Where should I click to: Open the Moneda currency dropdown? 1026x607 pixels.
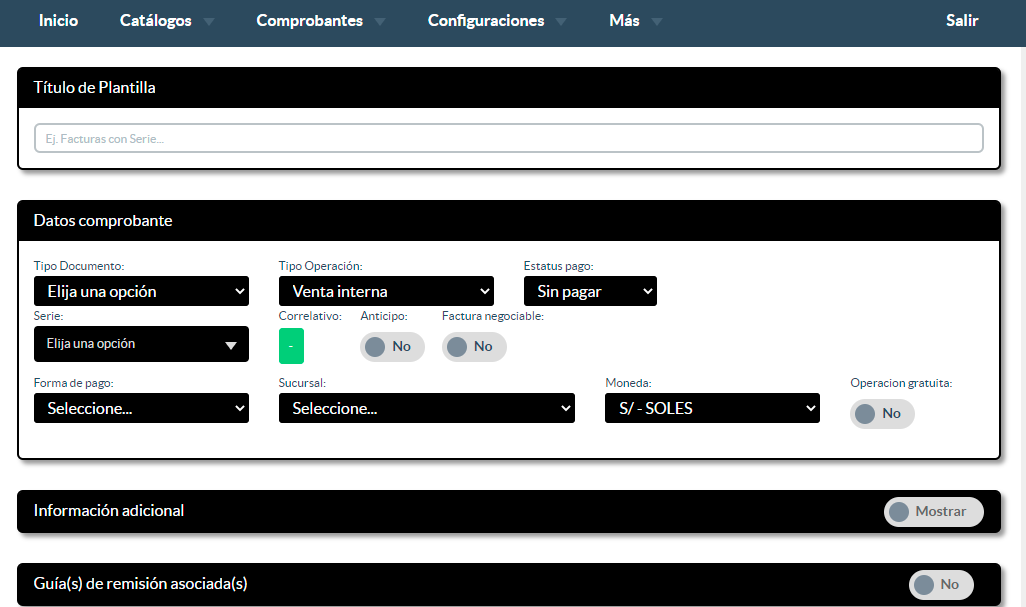[712, 409]
